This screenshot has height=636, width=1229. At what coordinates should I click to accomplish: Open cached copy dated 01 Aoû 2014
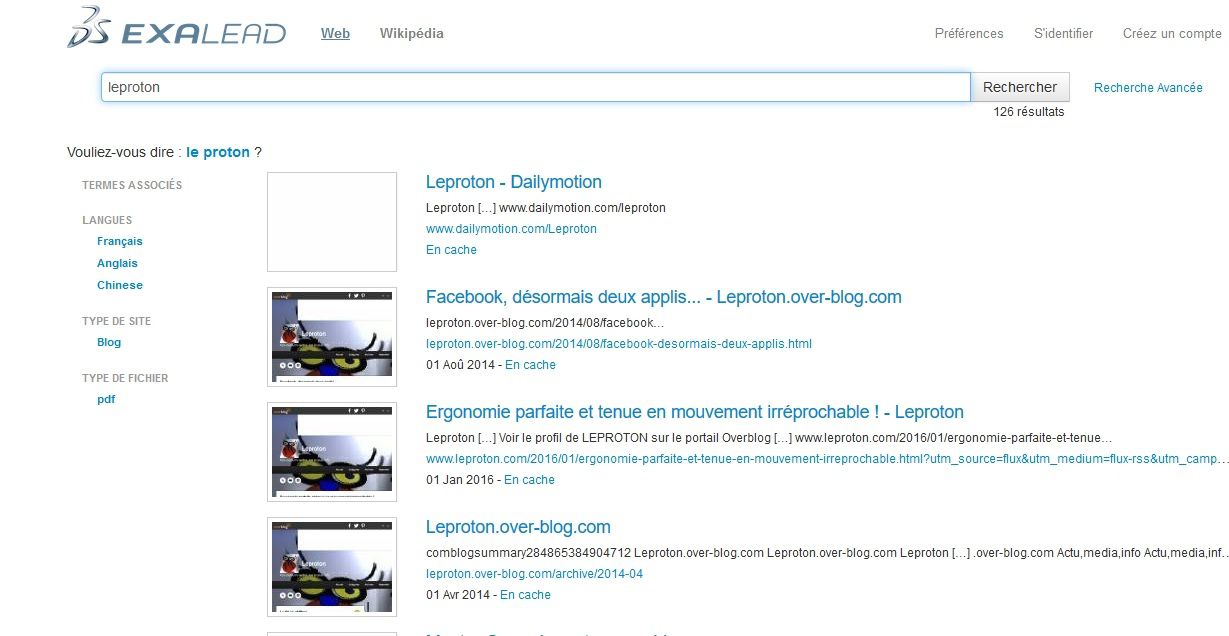tap(530, 365)
